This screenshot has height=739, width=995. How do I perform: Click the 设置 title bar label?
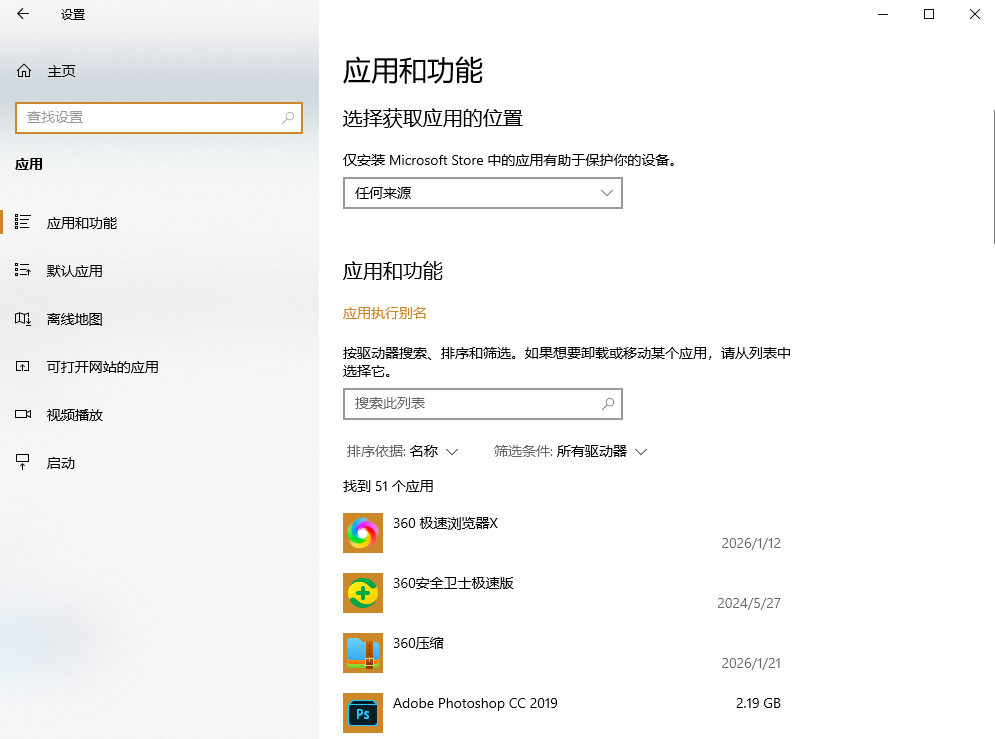[71, 14]
